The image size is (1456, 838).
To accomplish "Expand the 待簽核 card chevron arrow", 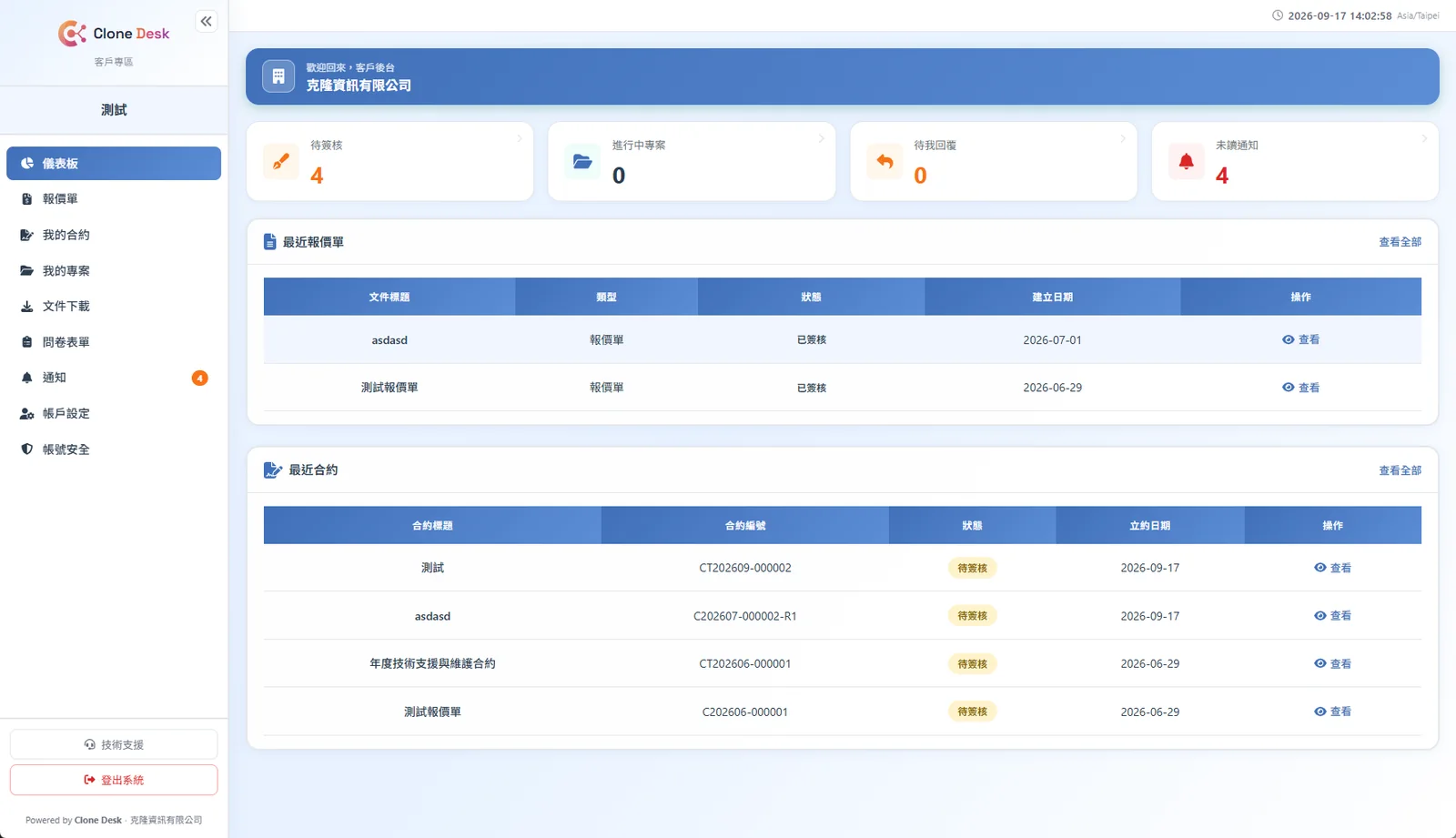I will click(520, 138).
